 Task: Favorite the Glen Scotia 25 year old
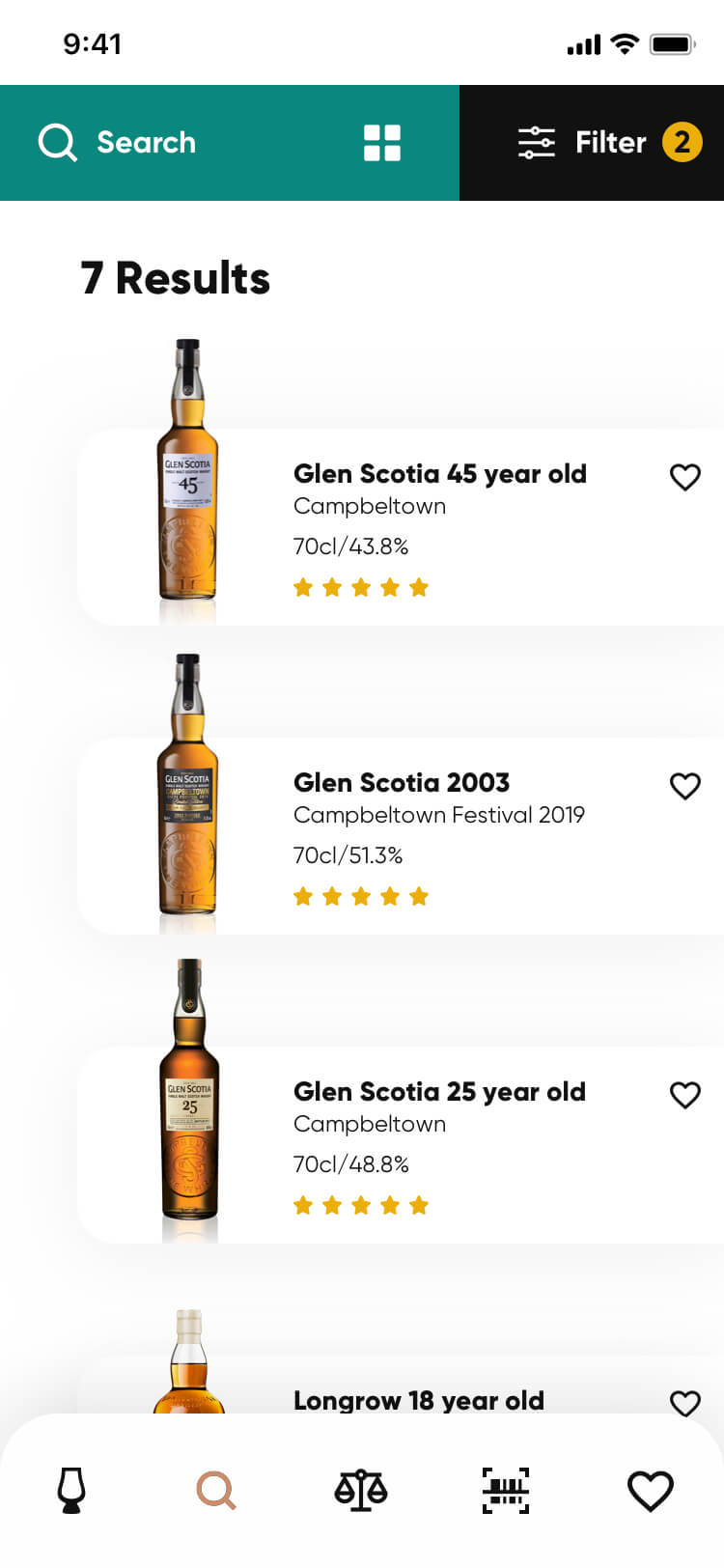[x=684, y=1095]
